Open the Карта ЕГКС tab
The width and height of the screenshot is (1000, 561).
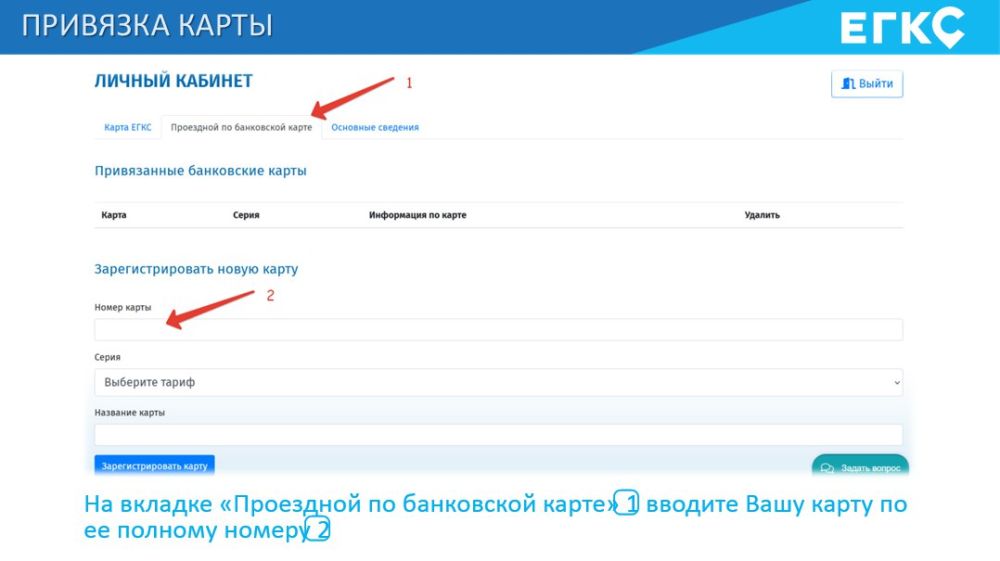point(128,127)
